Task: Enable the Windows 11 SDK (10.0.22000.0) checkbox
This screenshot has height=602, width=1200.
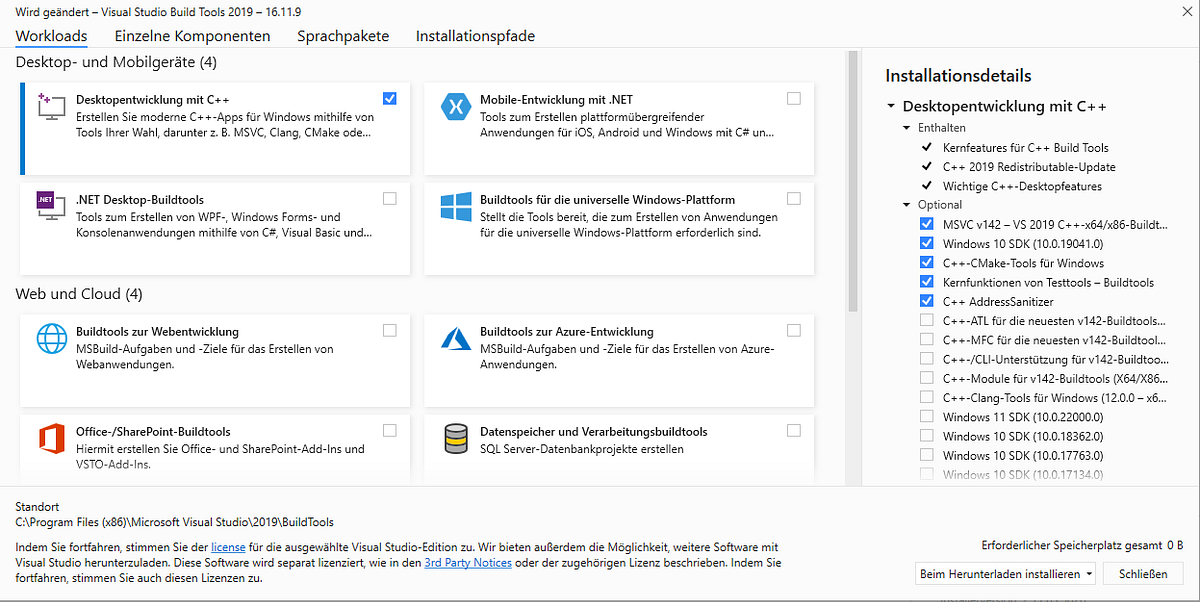Action: point(926,417)
